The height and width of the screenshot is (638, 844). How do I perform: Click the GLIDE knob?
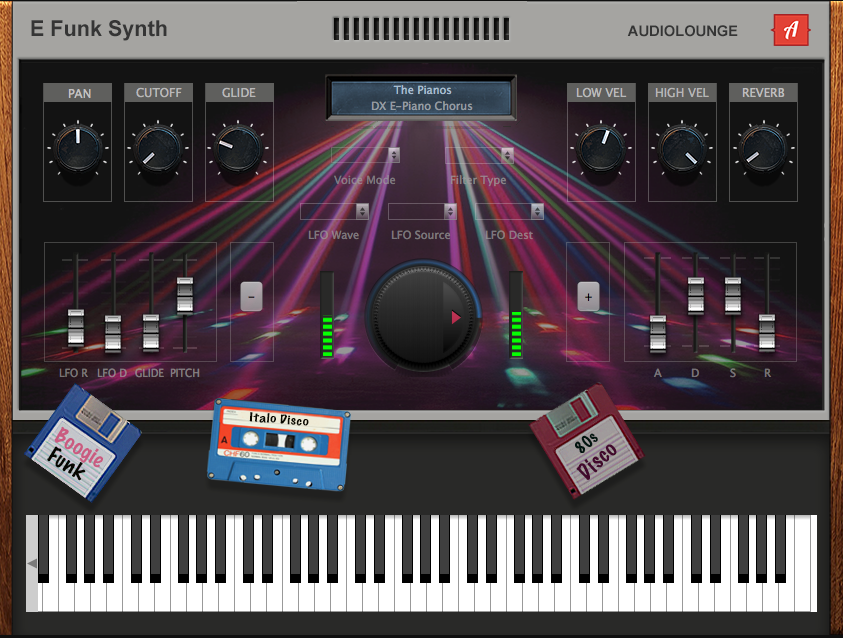pyautogui.click(x=239, y=148)
